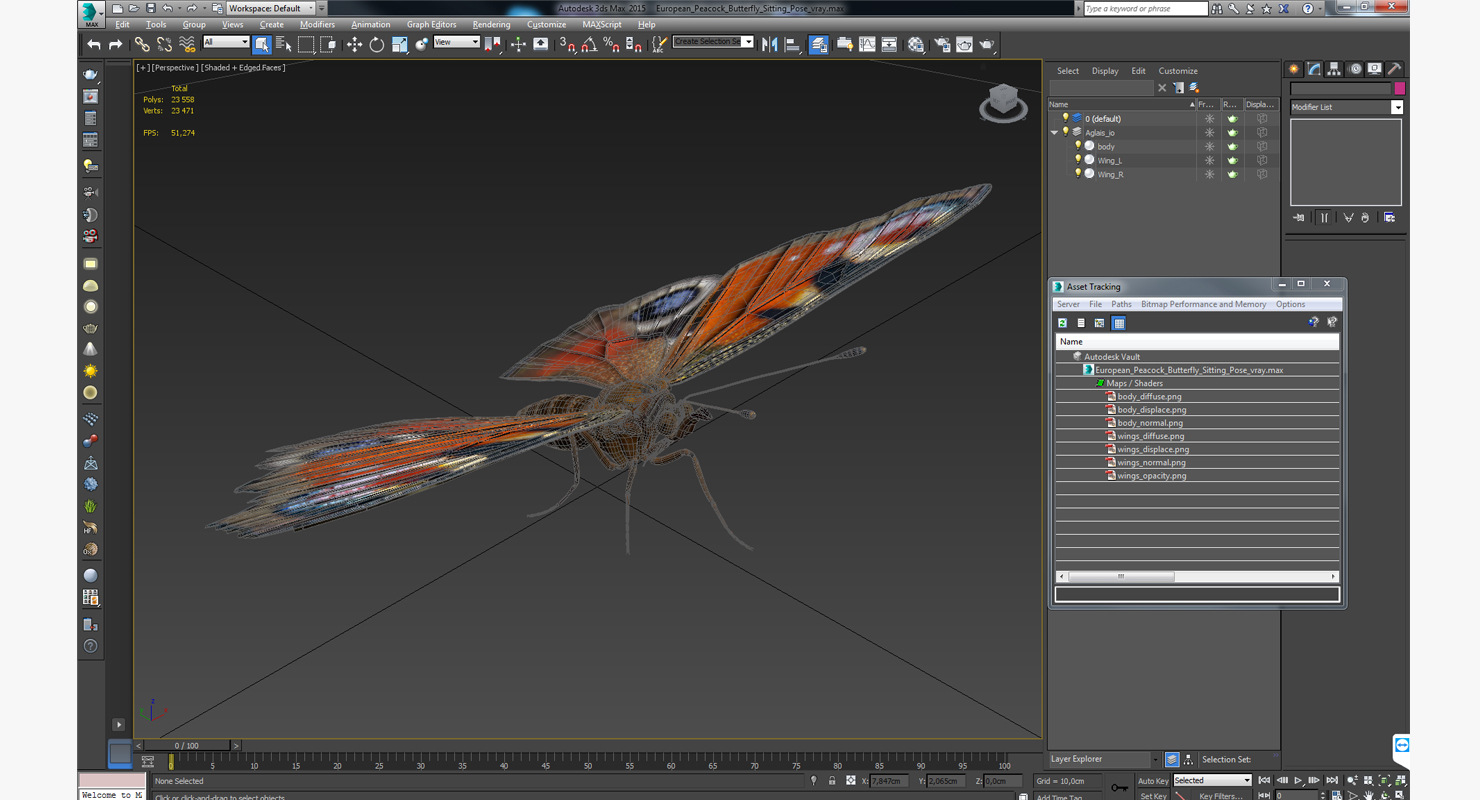Open Render Setup dialog icon

(x=942, y=44)
